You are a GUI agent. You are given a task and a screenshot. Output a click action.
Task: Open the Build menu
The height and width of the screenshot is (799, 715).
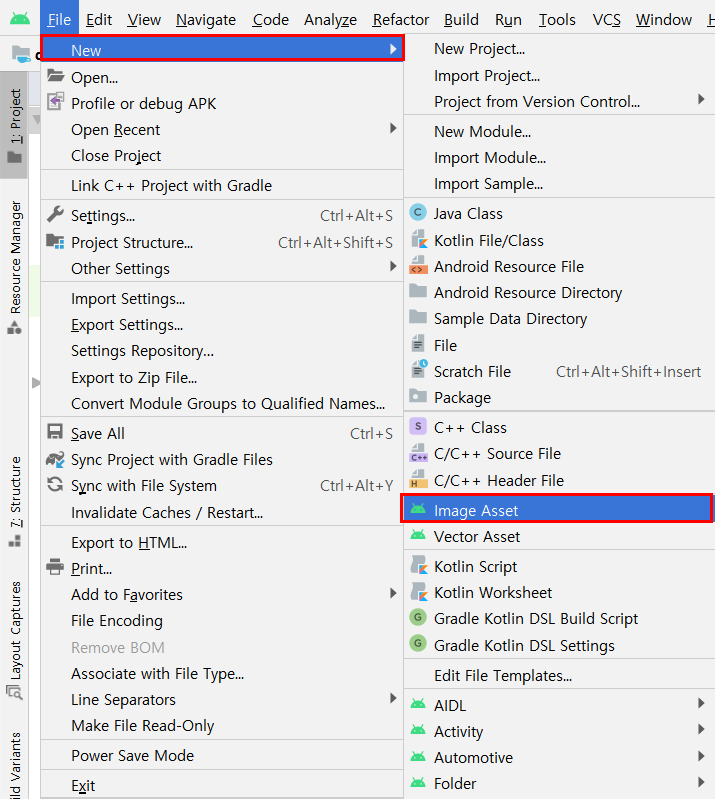pos(461,20)
